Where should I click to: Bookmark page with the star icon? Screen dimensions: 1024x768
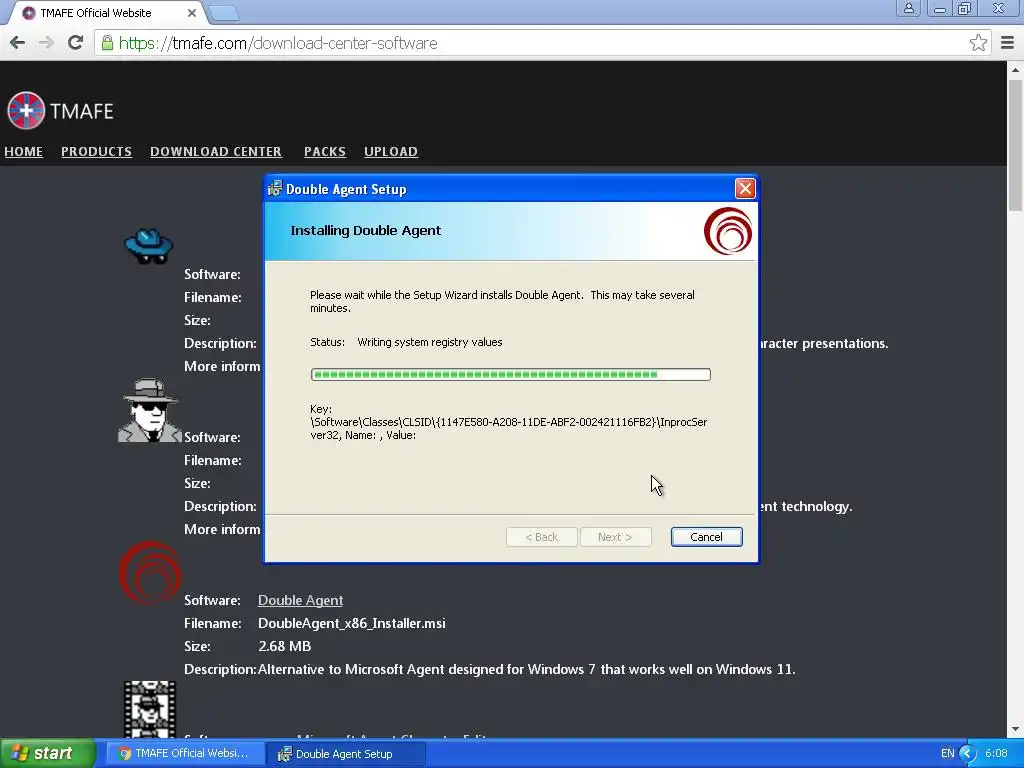(x=978, y=43)
